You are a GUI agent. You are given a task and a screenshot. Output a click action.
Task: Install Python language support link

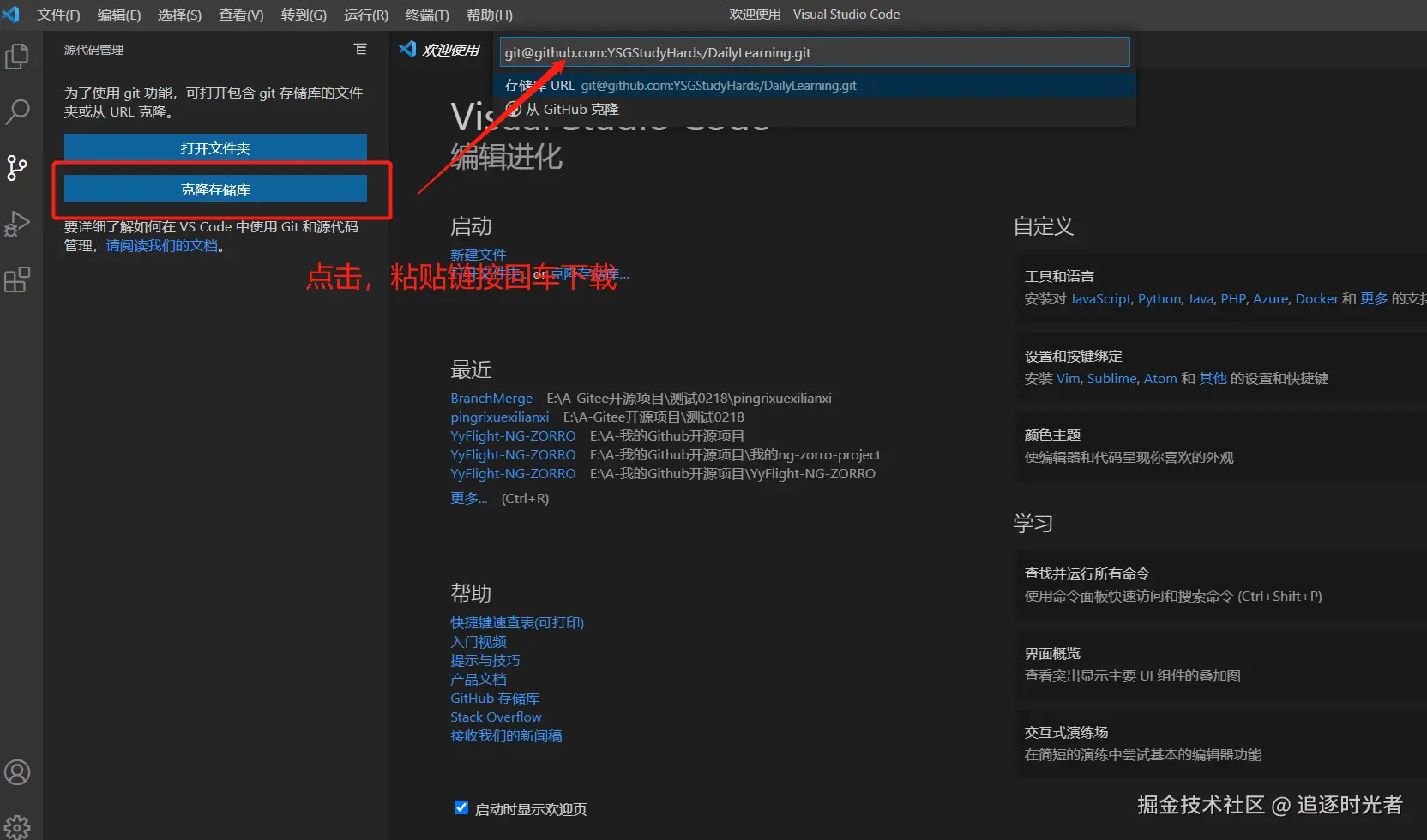coord(1159,298)
